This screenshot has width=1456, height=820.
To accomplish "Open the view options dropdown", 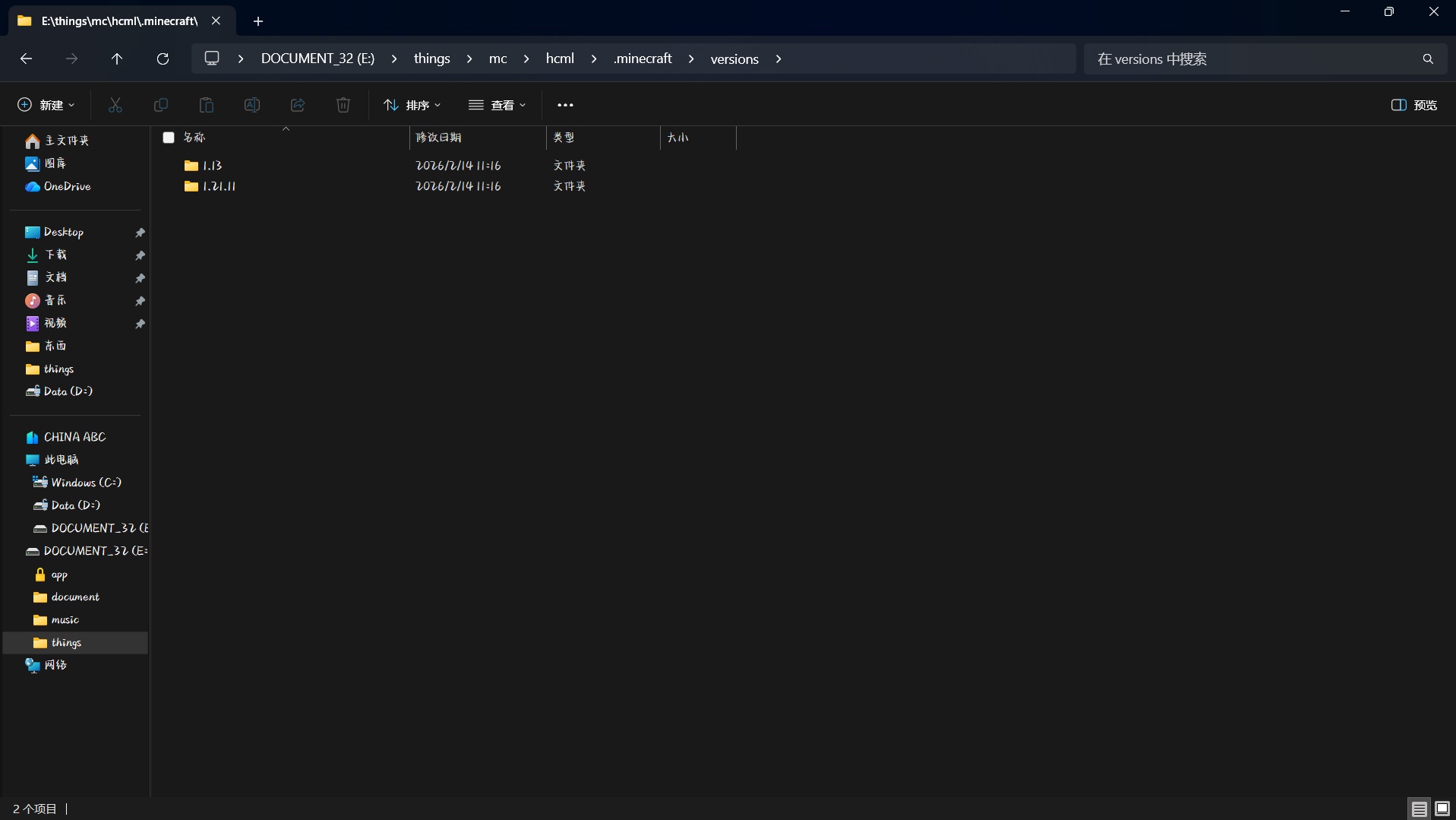I will [x=497, y=105].
